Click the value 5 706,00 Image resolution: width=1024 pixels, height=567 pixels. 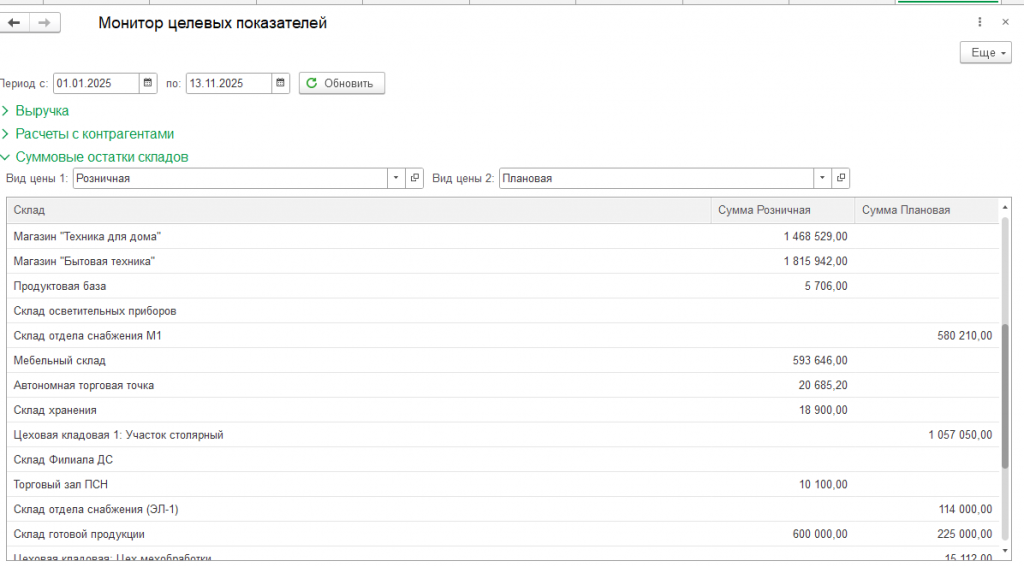[x=826, y=286]
